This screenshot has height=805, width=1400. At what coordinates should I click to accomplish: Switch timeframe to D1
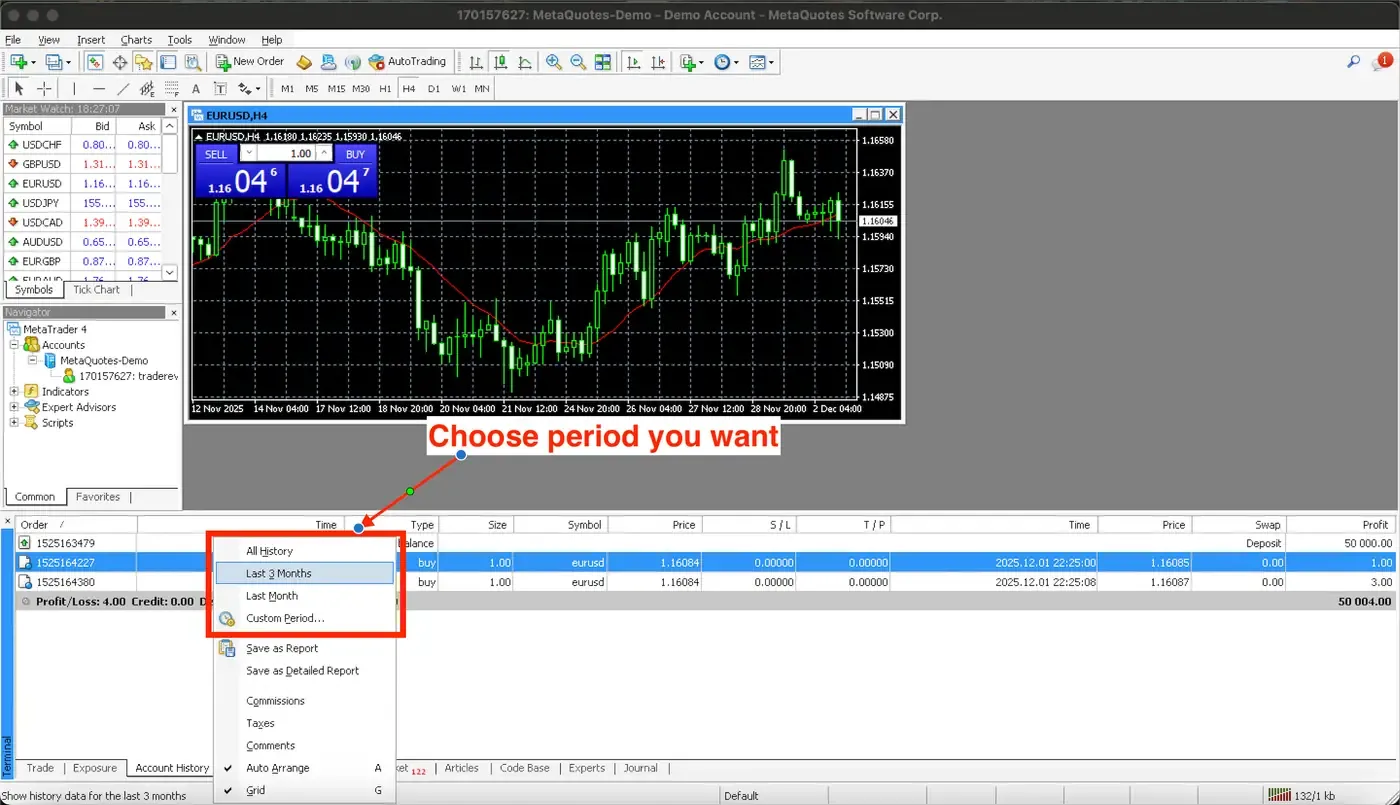coord(434,88)
